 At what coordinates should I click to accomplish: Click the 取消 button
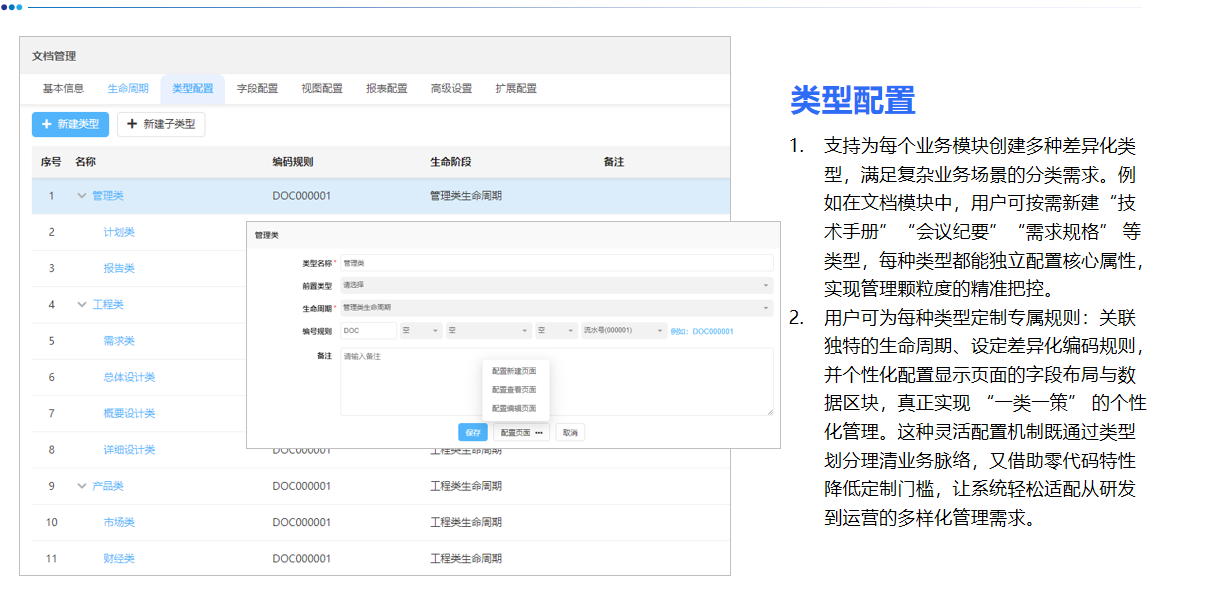coord(570,432)
